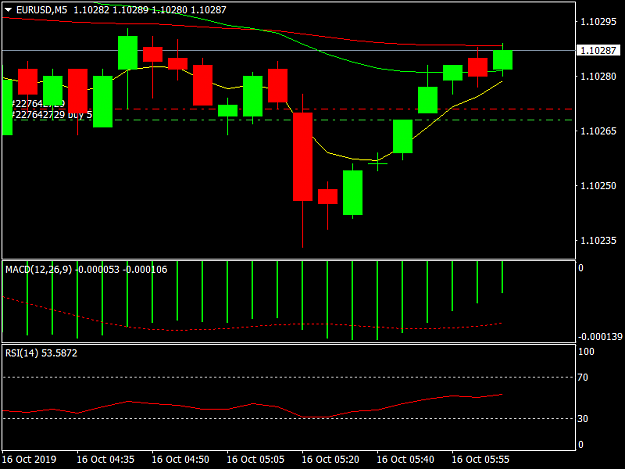Click the 16 Oct 05:55 time label
The width and height of the screenshot is (625, 469).
(480, 459)
